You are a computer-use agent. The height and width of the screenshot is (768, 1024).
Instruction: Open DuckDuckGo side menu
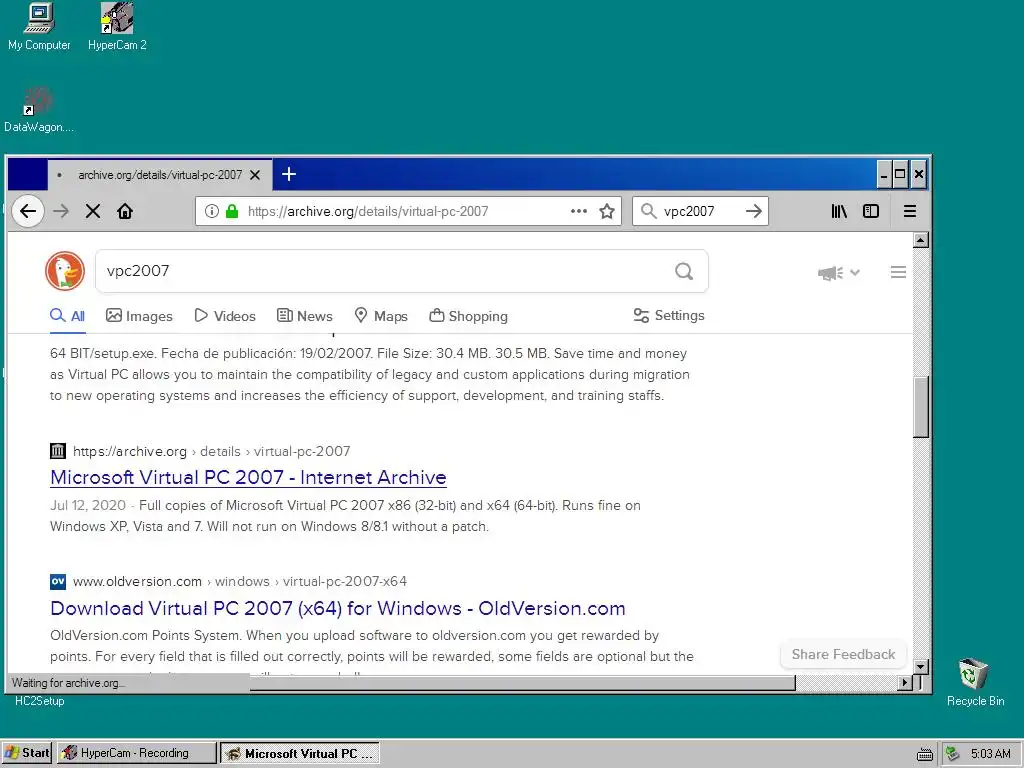pyautogui.click(x=898, y=272)
